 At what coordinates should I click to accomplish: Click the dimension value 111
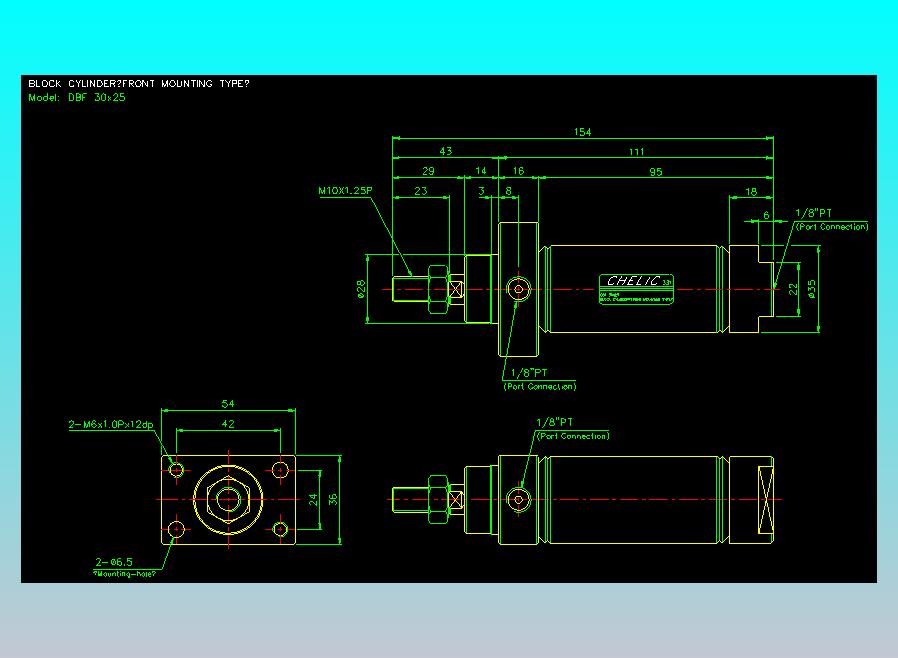pyautogui.click(x=637, y=152)
